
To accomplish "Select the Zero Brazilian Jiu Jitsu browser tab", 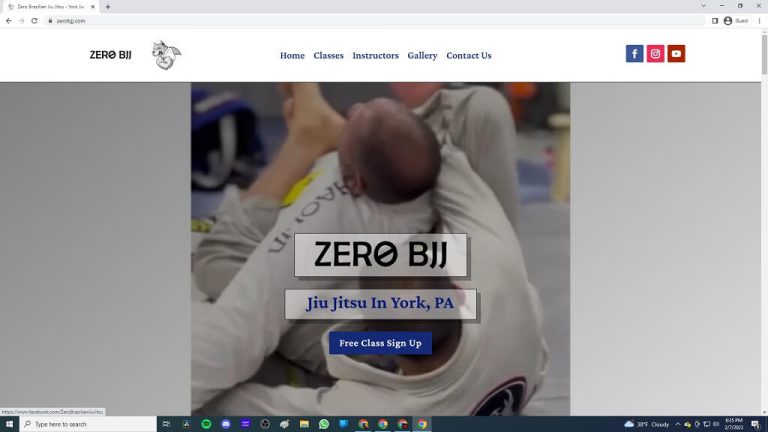I will tap(50, 7).
